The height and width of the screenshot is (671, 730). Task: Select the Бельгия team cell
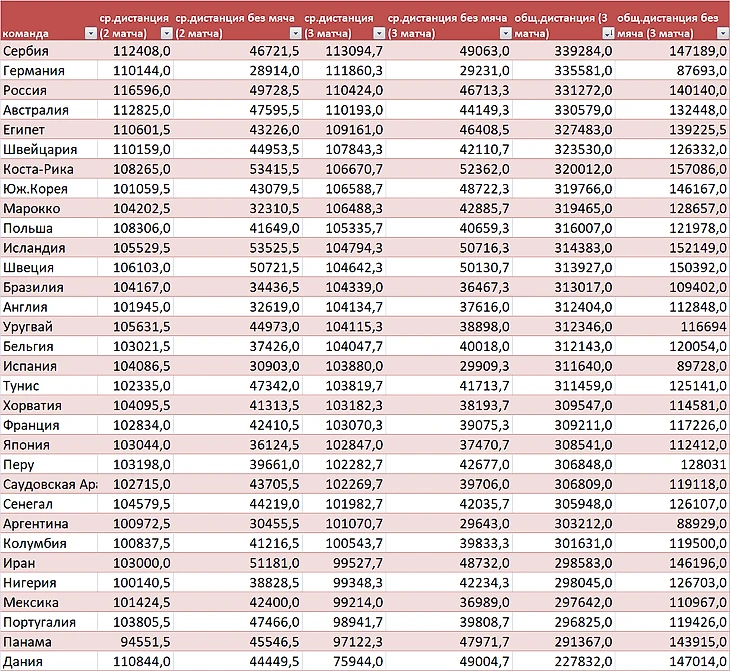tap(48, 346)
